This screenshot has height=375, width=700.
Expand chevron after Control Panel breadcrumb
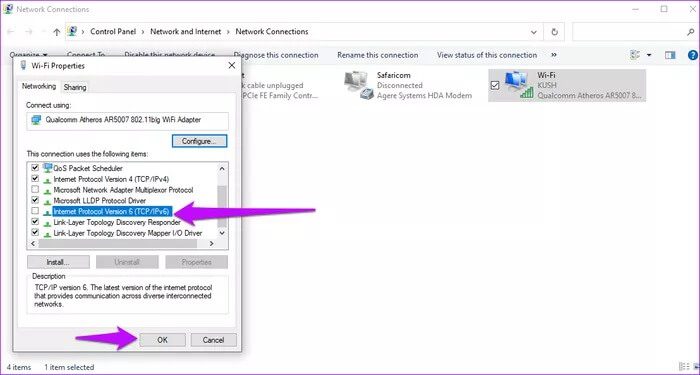point(143,32)
